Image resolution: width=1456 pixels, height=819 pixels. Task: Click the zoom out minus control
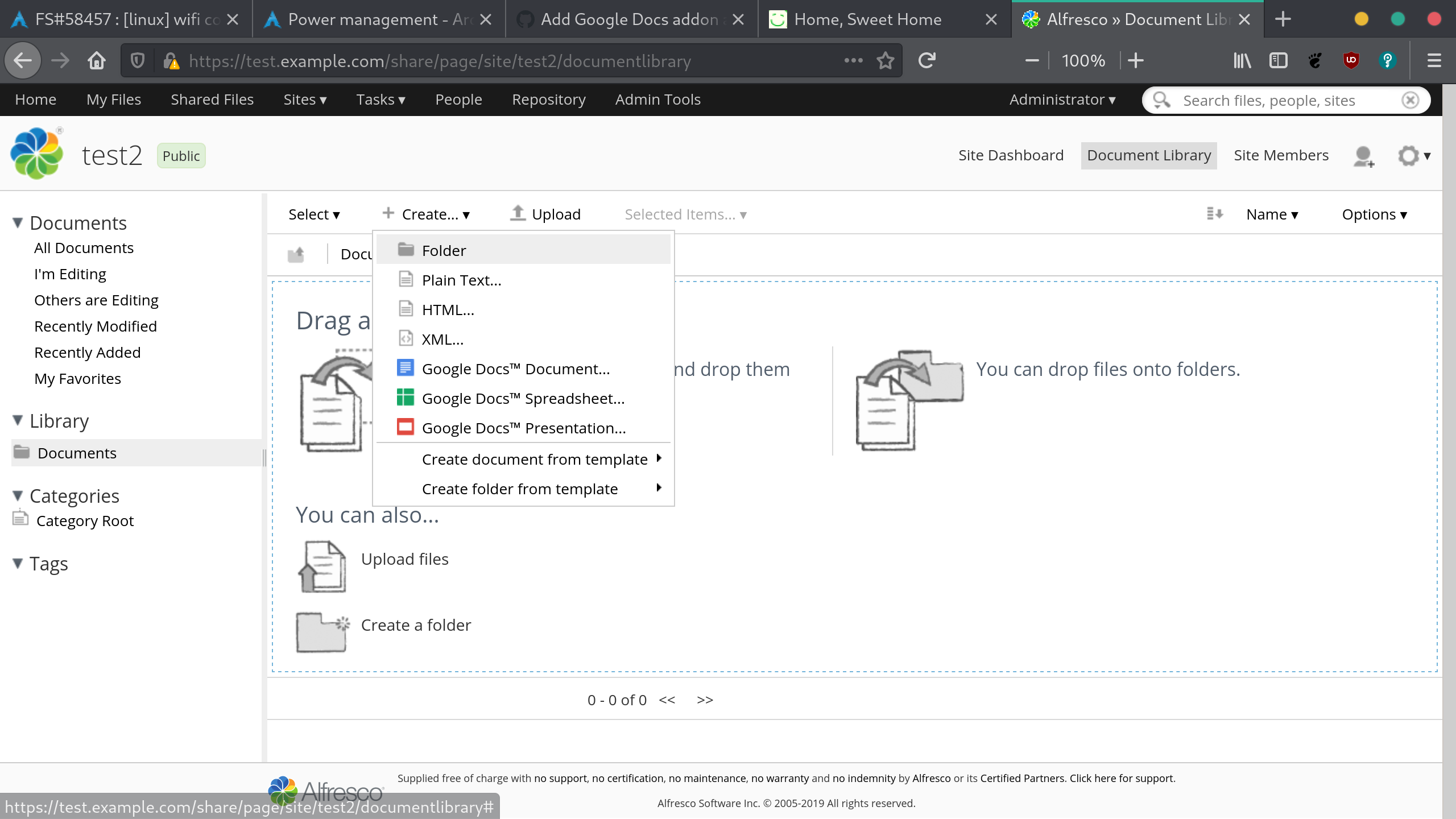1031,60
